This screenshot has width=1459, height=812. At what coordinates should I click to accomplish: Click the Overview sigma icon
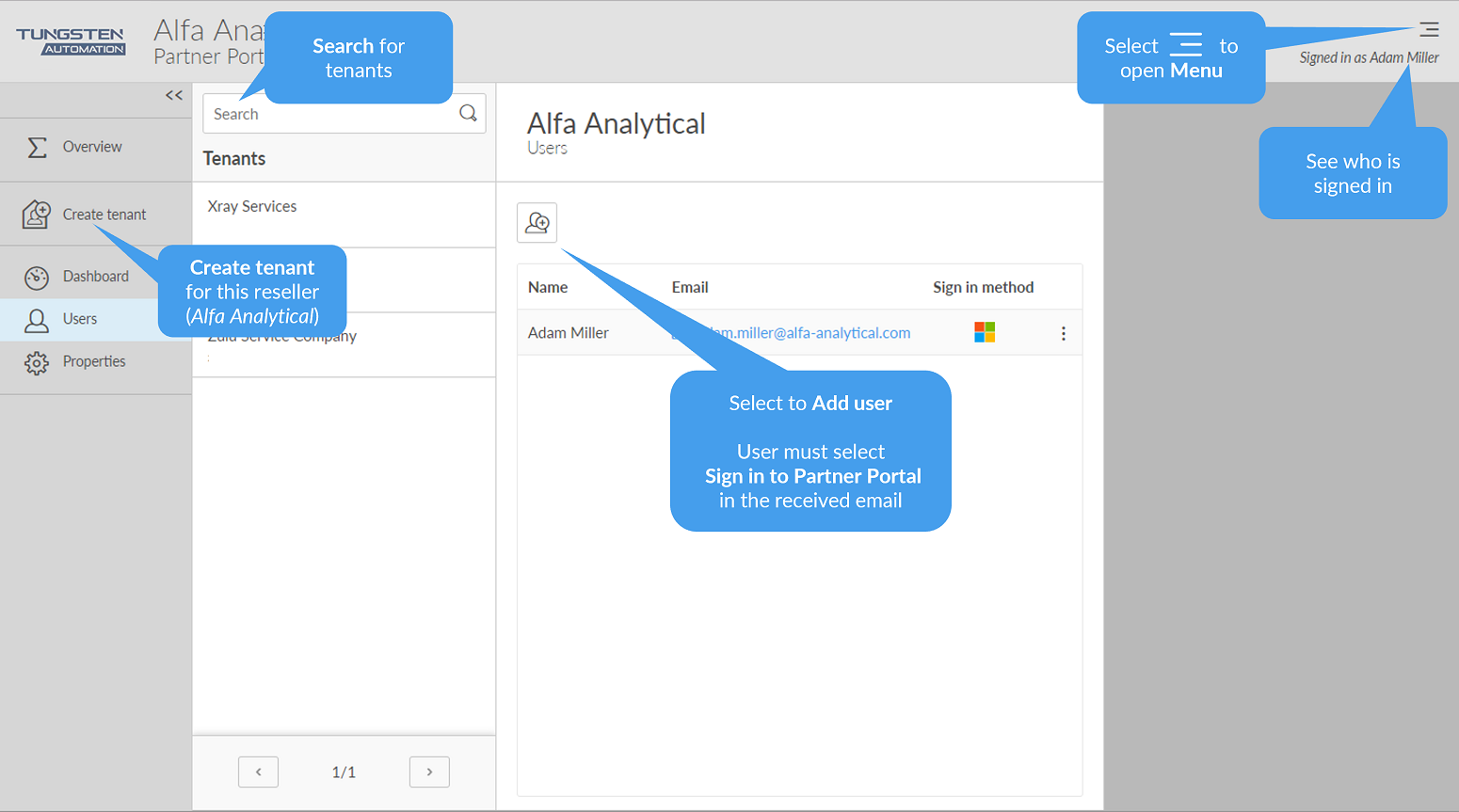coord(37,147)
